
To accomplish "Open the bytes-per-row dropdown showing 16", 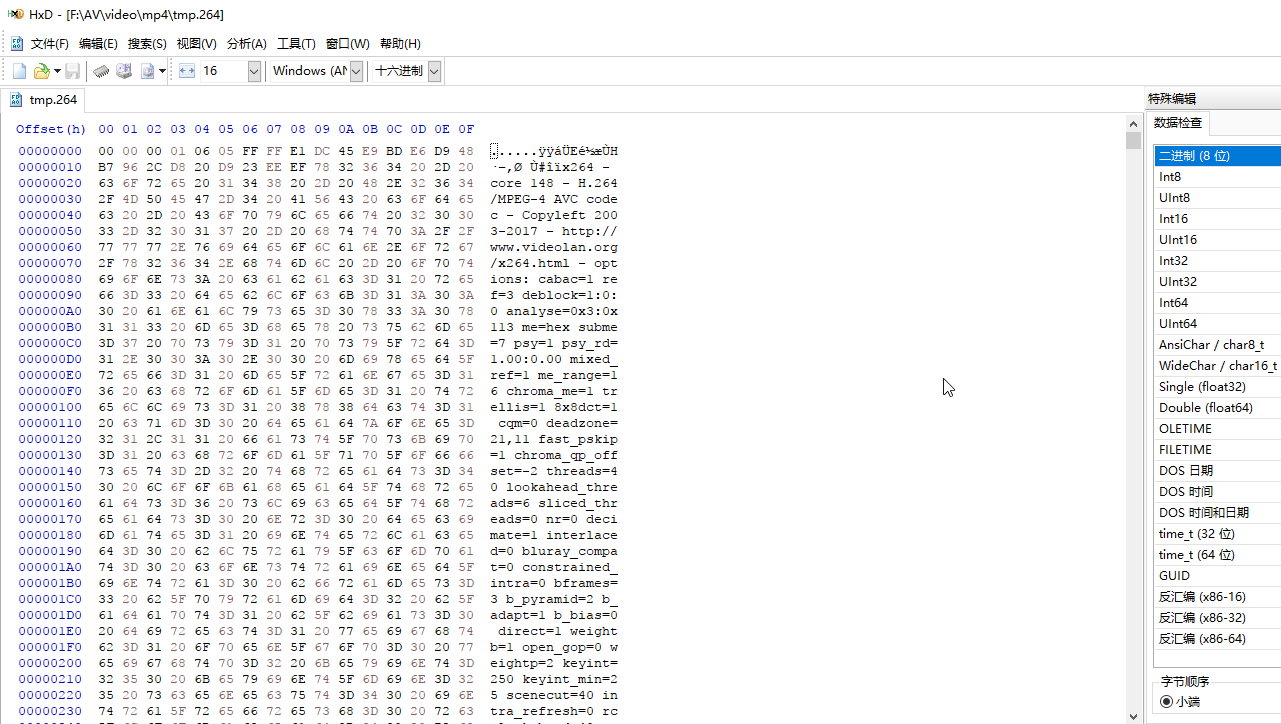I will coord(253,71).
